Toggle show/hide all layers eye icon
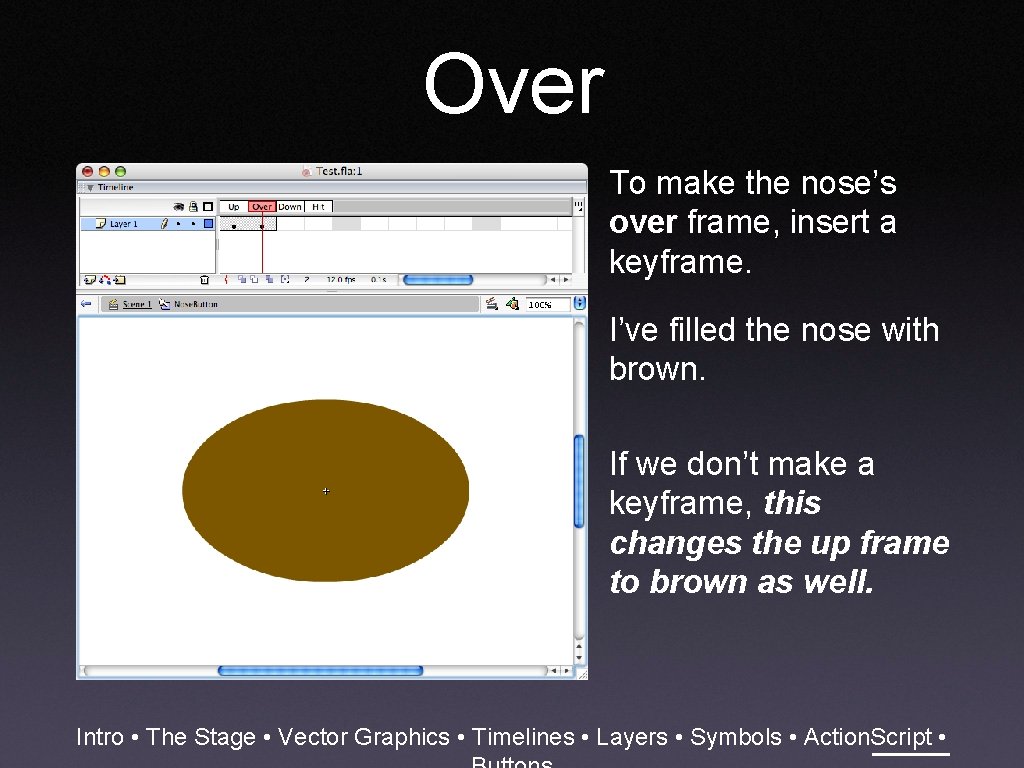 coord(178,206)
